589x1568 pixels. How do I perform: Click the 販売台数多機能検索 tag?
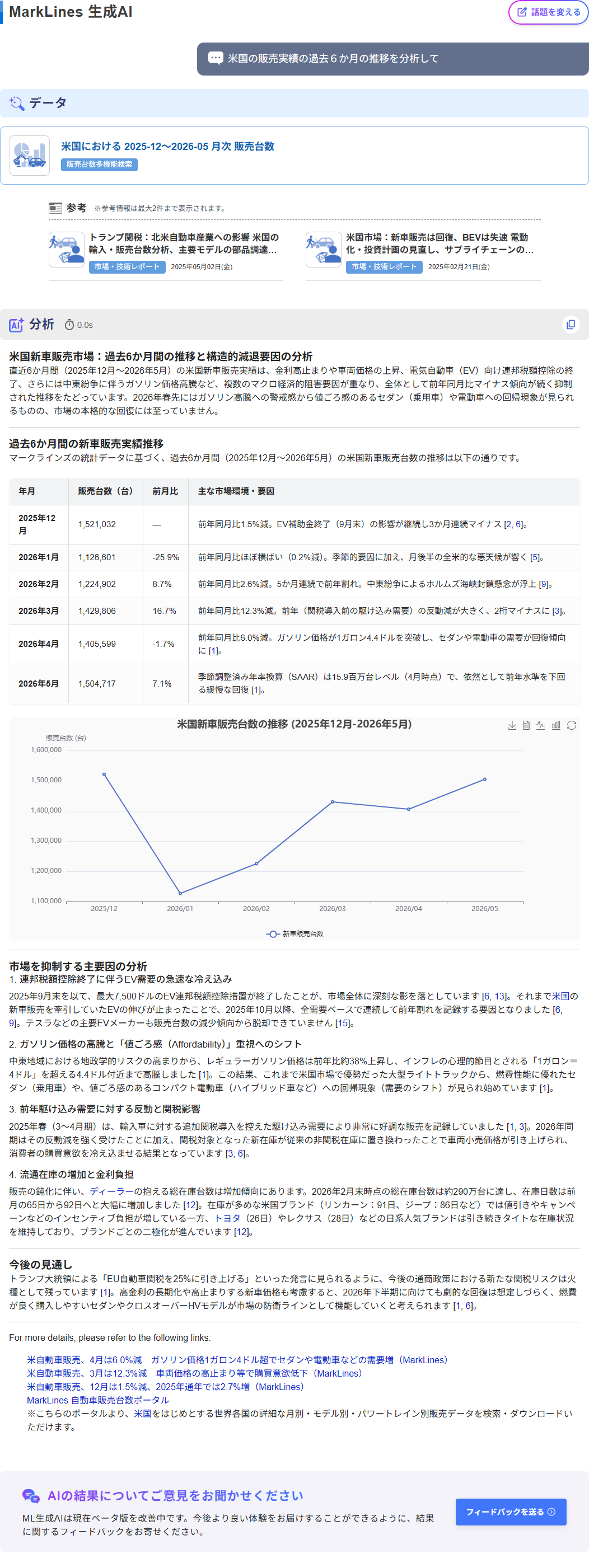tap(99, 165)
